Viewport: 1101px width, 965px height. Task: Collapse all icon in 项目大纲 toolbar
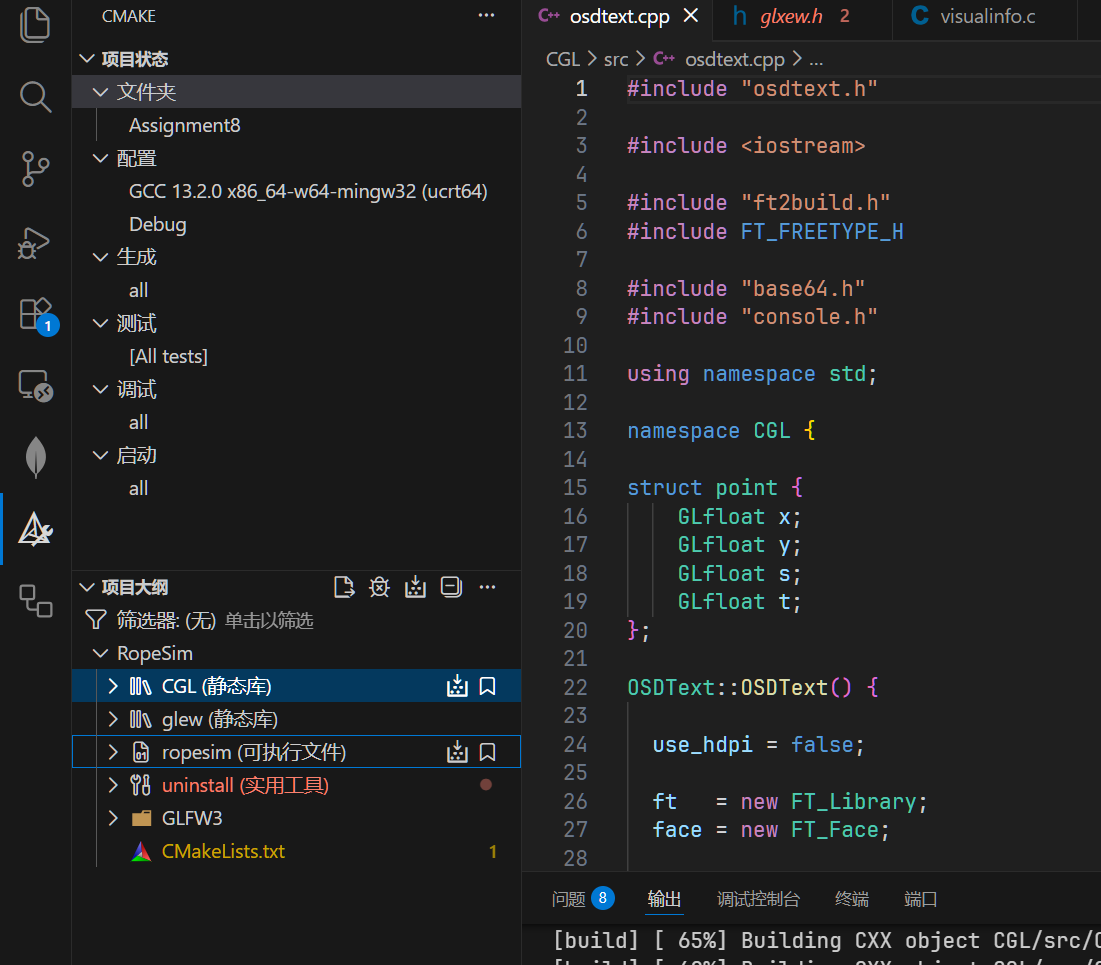pos(451,587)
